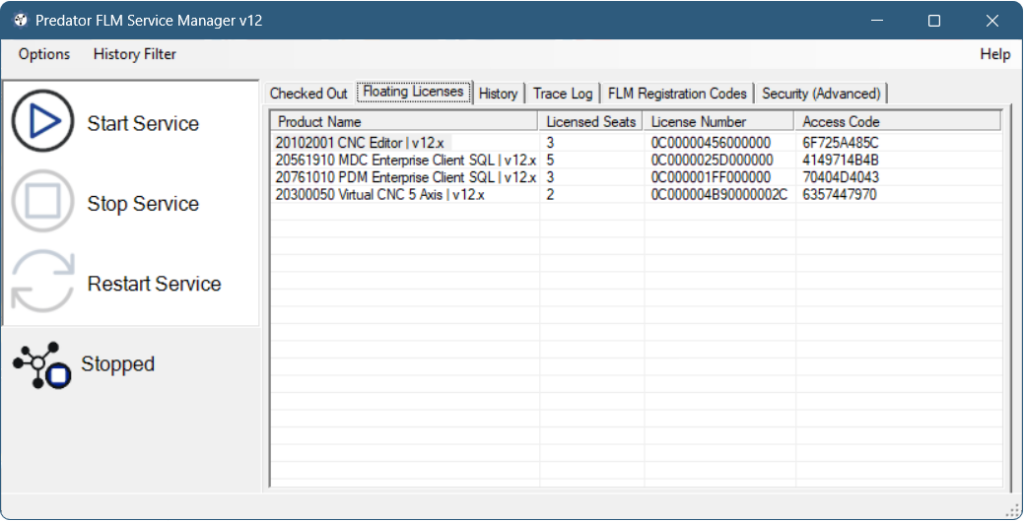1024x521 pixels.
Task: Select the 20300050 Virtual CNC 5 Axis row
Action: pyautogui.click(x=637, y=195)
